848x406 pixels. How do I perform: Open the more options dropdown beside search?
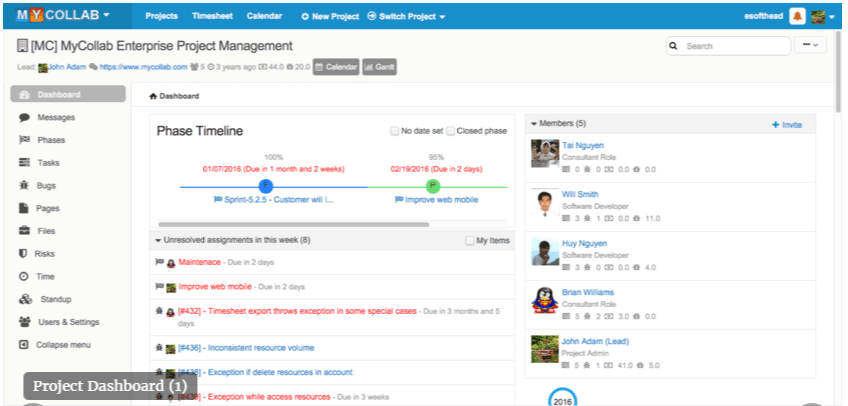(x=810, y=45)
